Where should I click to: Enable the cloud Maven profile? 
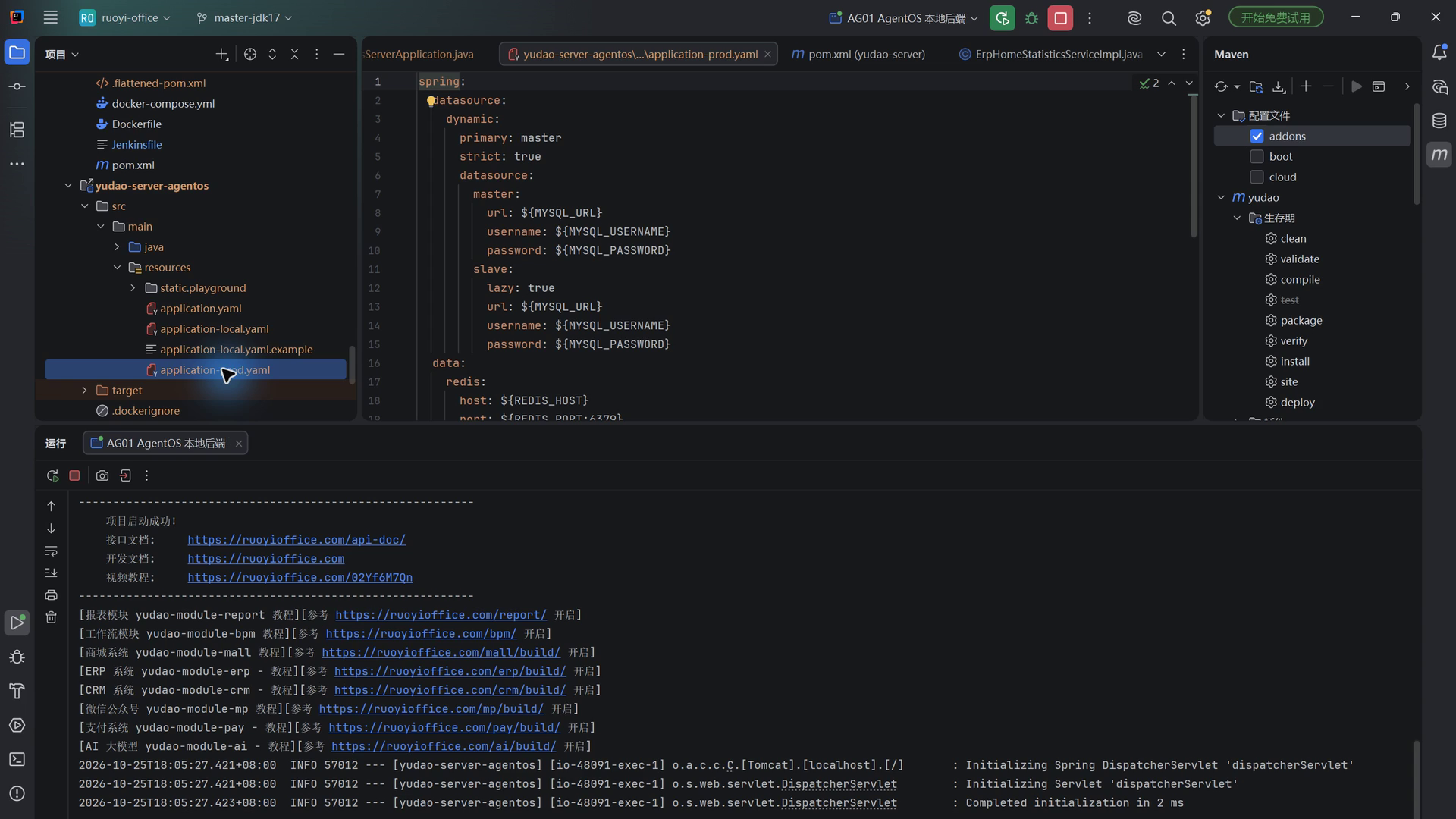tap(1257, 177)
